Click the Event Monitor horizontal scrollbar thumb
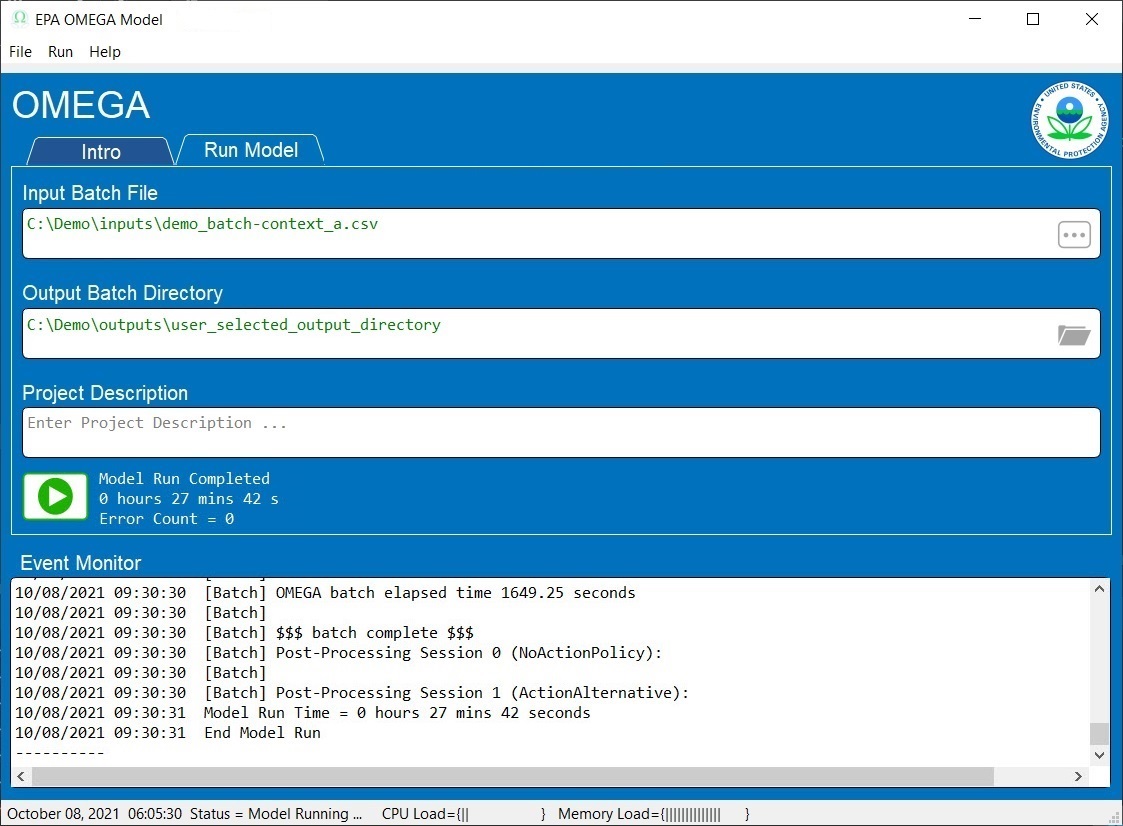 (513, 776)
